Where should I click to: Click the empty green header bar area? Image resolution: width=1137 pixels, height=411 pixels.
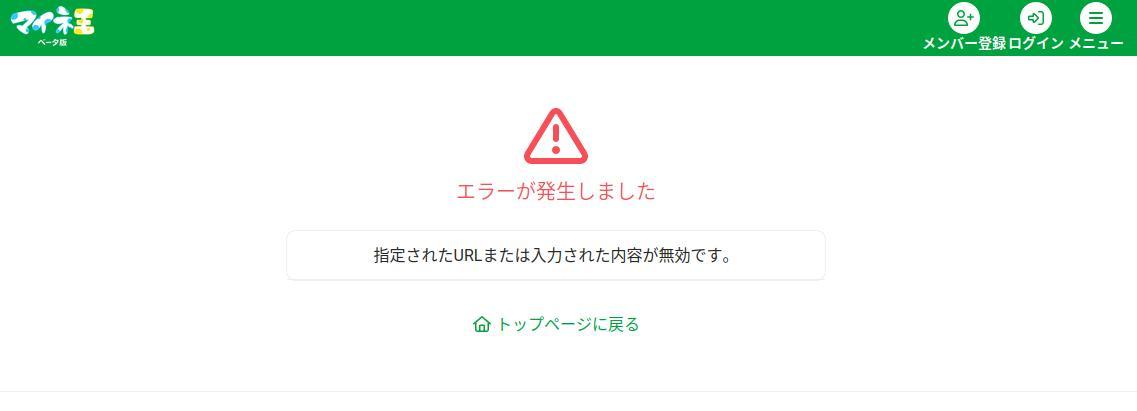508,28
